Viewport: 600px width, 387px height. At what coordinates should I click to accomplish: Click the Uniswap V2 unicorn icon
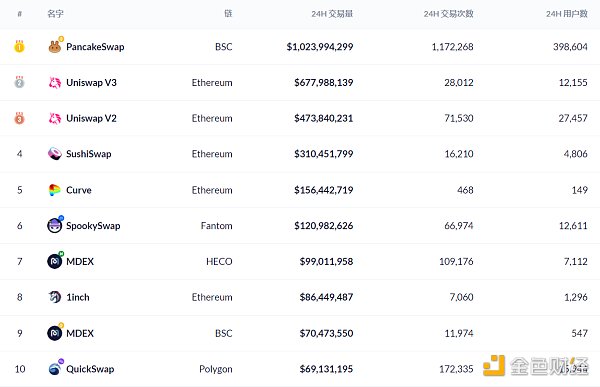(x=55, y=118)
